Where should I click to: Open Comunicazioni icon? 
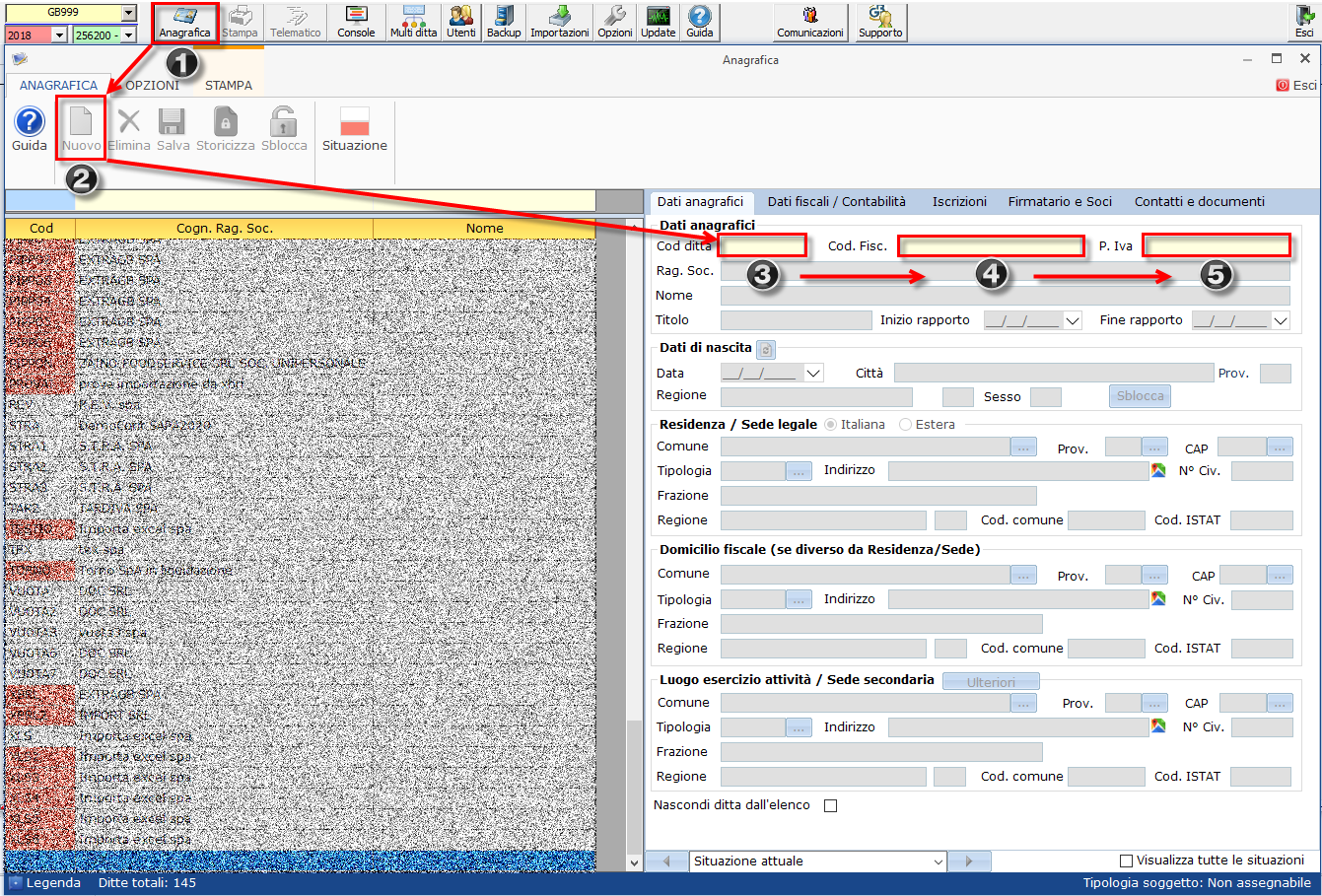pyautogui.click(x=810, y=22)
